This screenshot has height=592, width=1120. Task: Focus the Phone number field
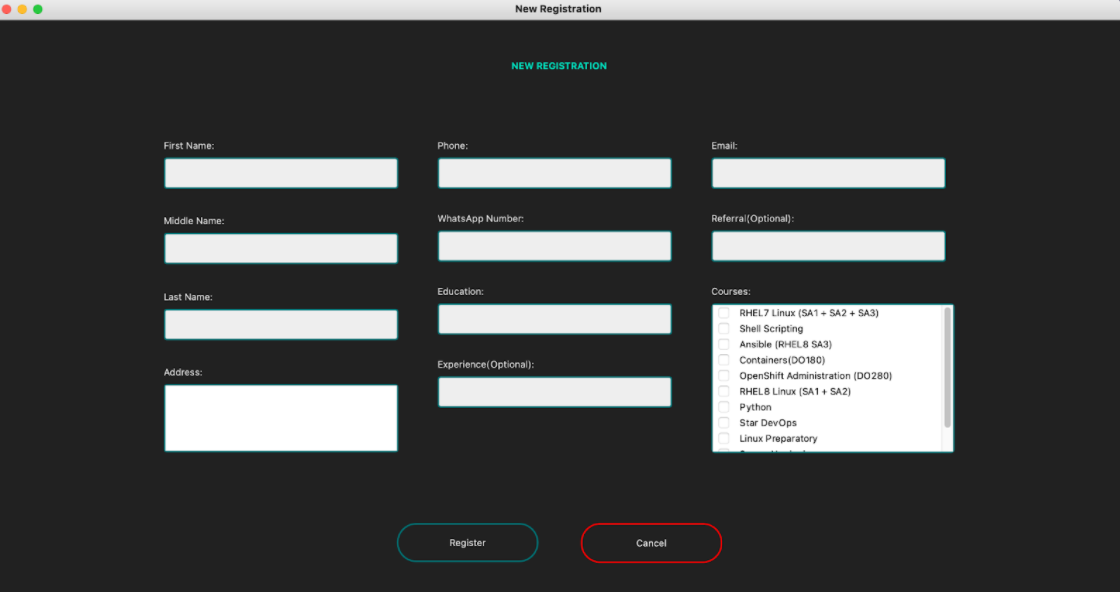pos(554,172)
